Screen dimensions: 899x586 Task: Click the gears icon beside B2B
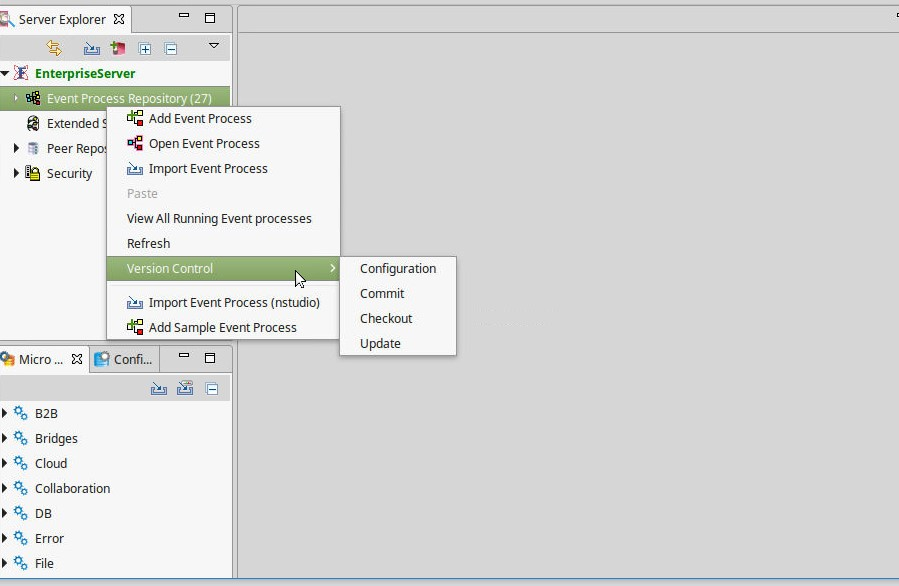tap(21, 413)
